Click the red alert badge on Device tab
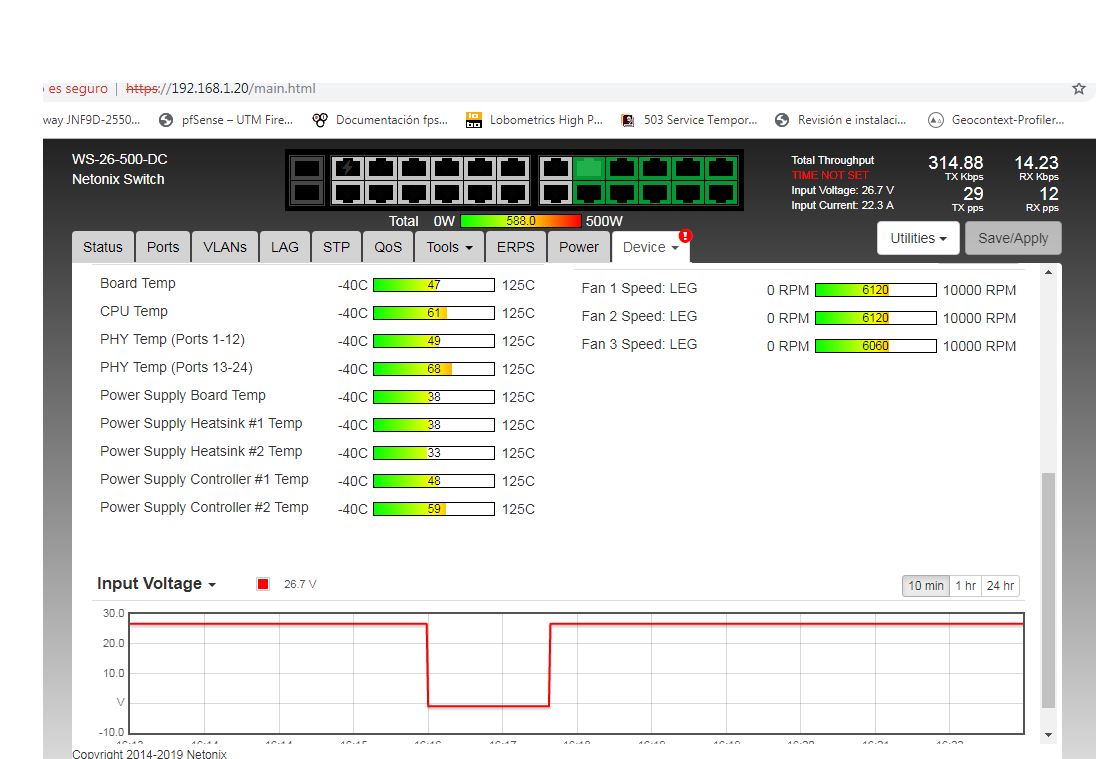 point(685,236)
